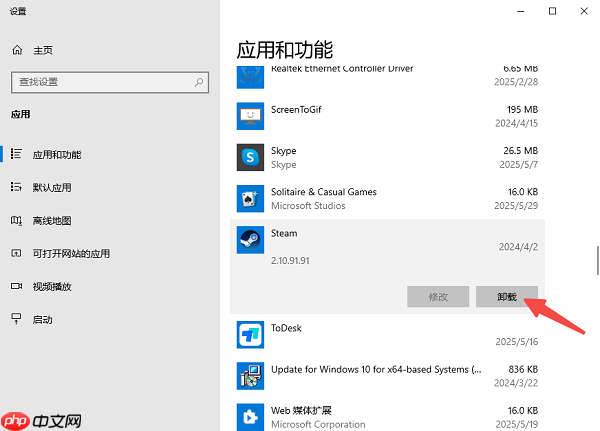Viewport: 600px width, 431px height.
Task: Click the 应用和功能 page heading
Action: point(284,50)
